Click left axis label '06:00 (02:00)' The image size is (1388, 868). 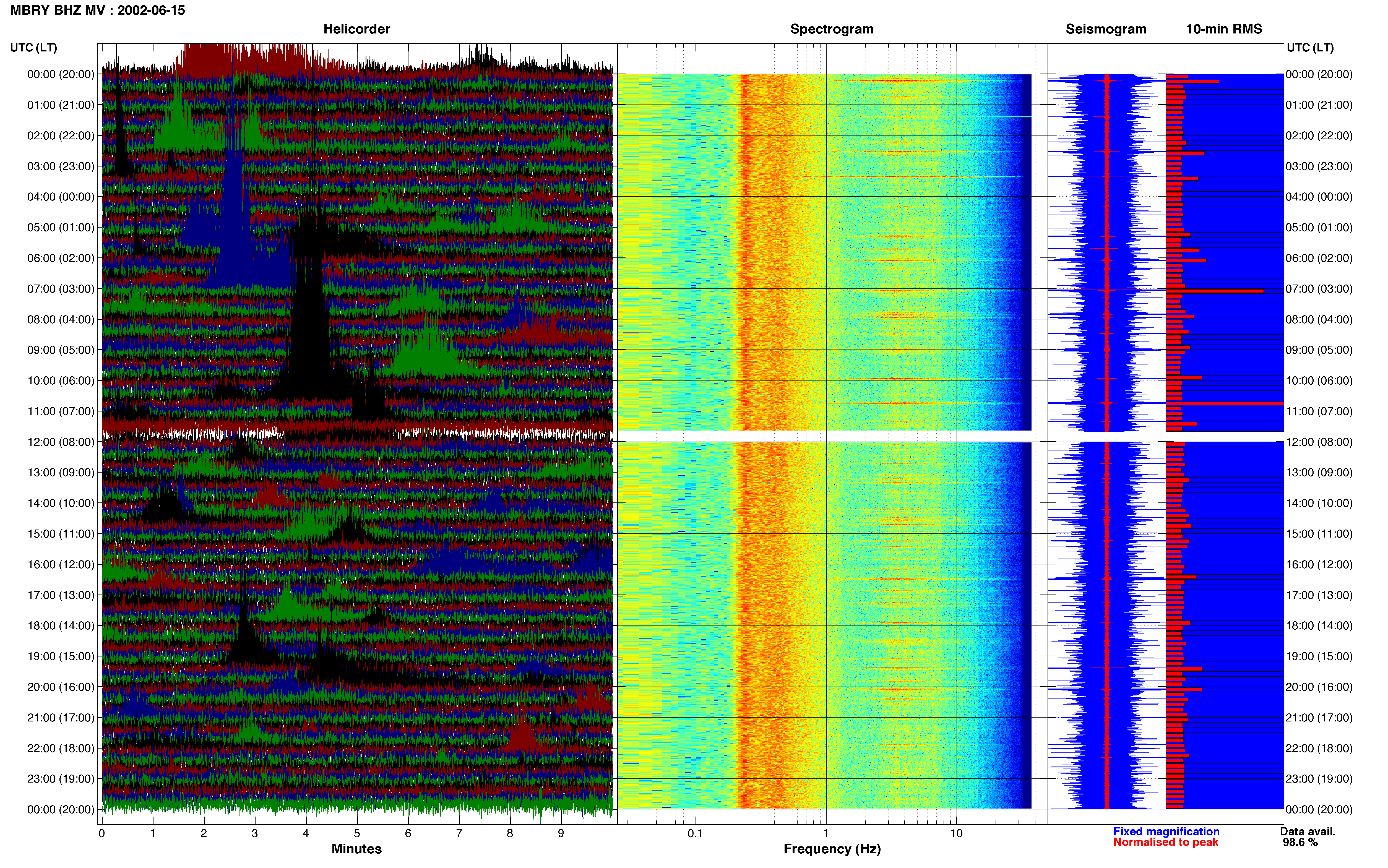61,258
